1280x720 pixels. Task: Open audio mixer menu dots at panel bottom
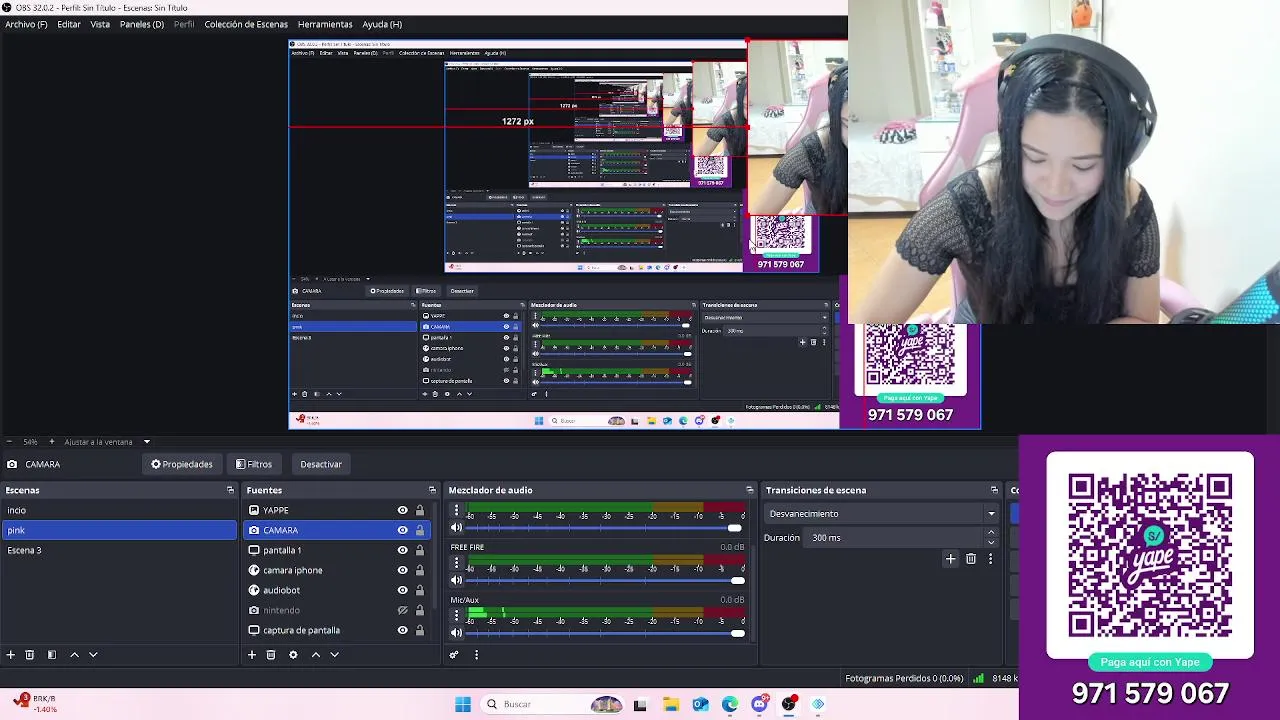point(476,655)
